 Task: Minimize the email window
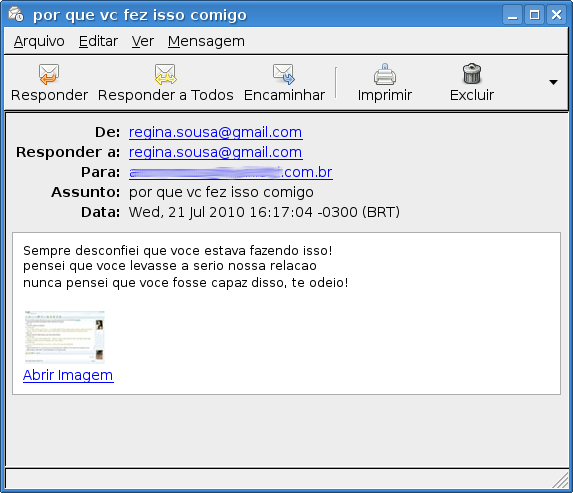pyautogui.click(x=513, y=15)
